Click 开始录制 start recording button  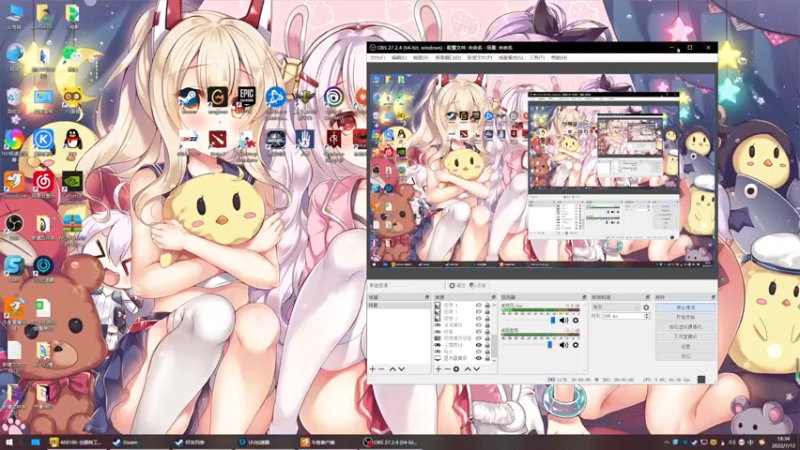685,317
